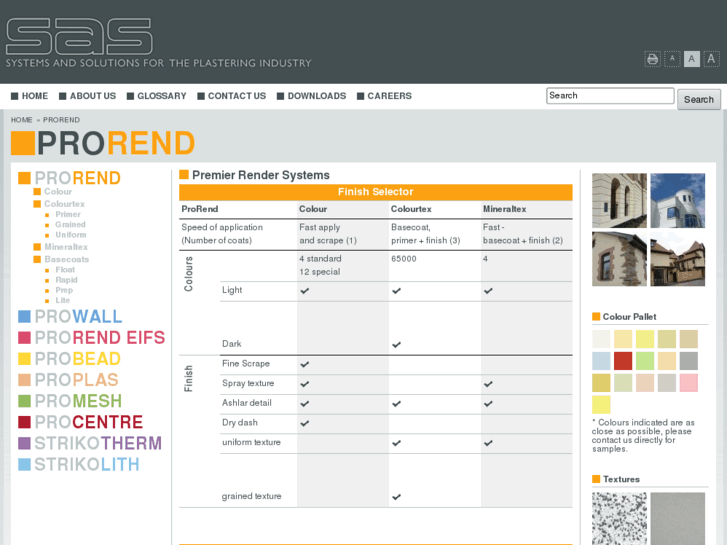Open the brown rendered houses thumbnail
This screenshot has height=545, width=727.
point(677,259)
